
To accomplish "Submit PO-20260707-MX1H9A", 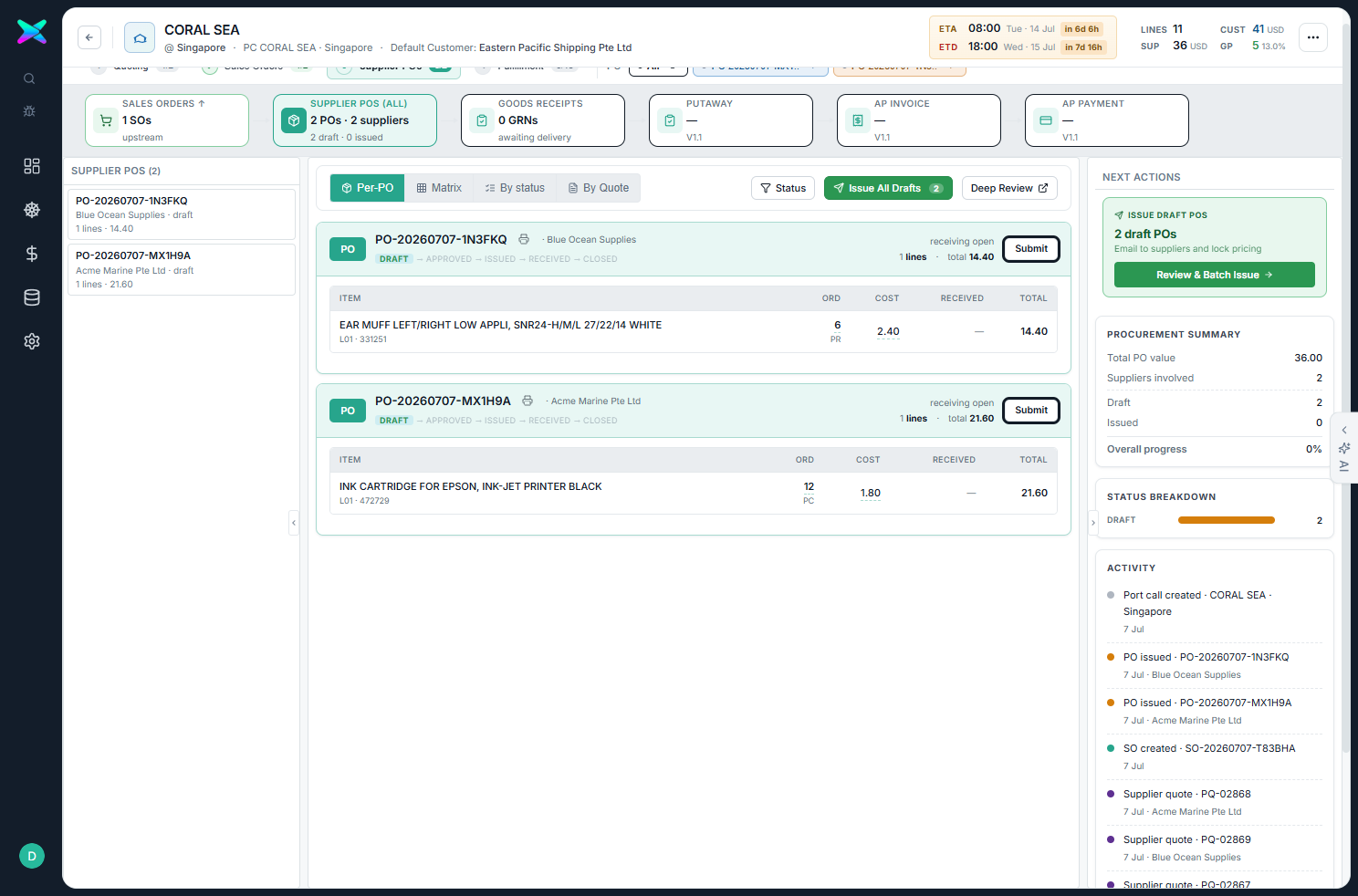I will tap(1031, 411).
